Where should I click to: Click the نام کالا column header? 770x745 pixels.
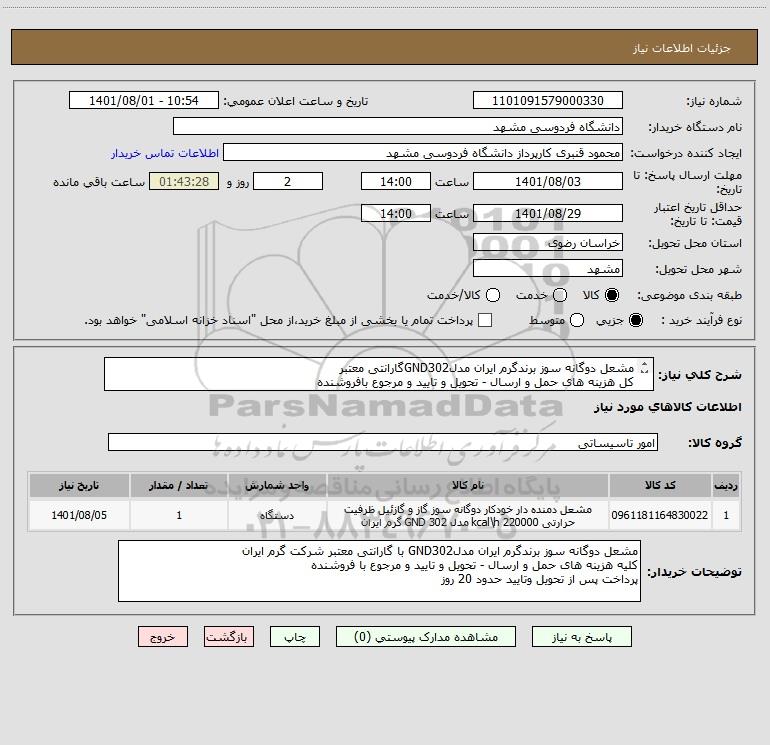coord(468,485)
